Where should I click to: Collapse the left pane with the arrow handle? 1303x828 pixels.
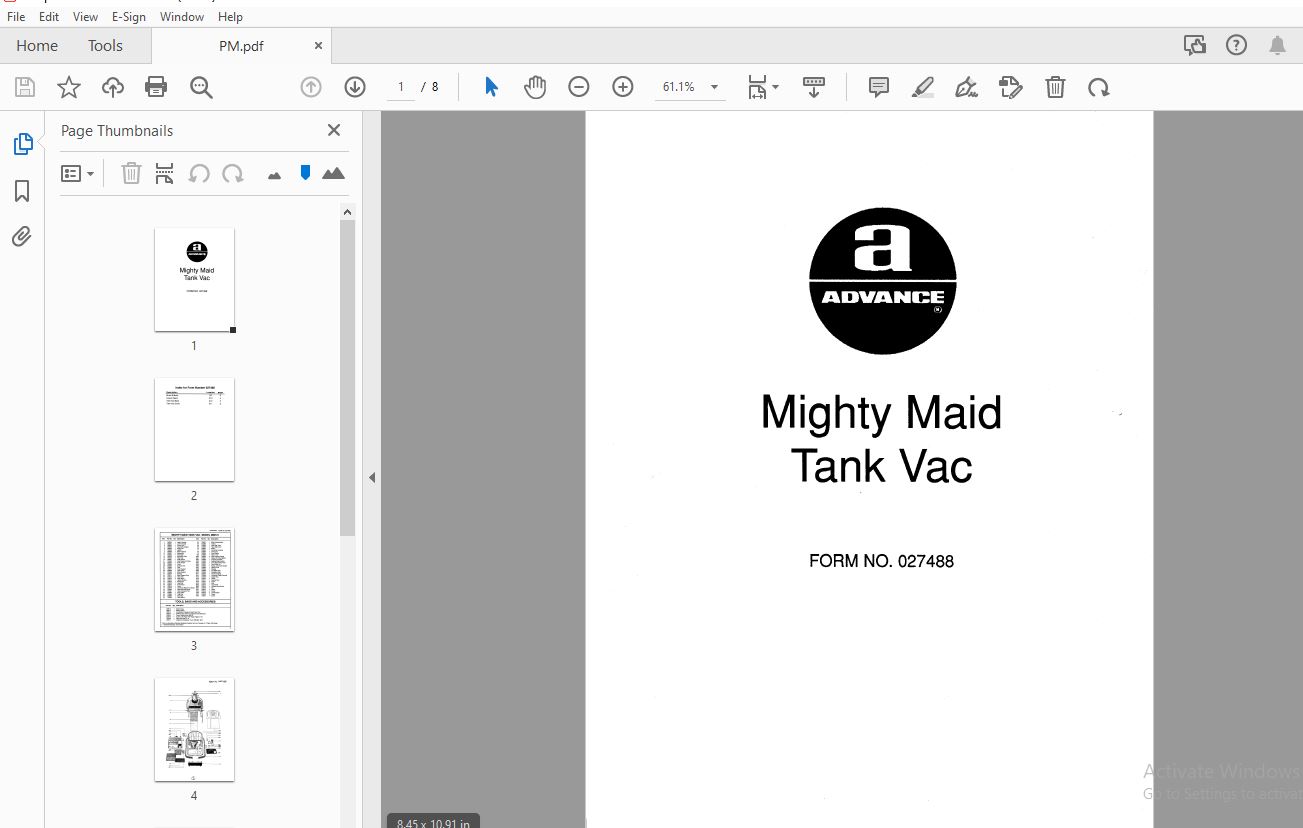pos(371,477)
